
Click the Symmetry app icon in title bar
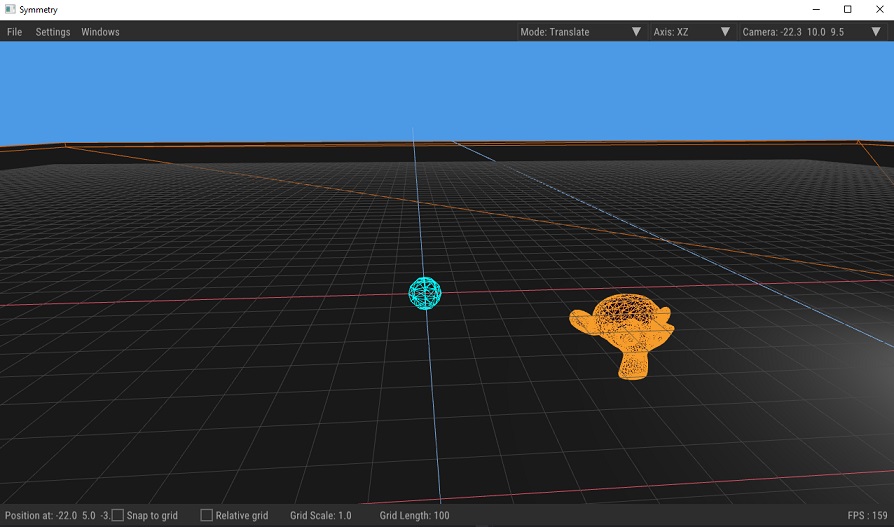point(10,9)
